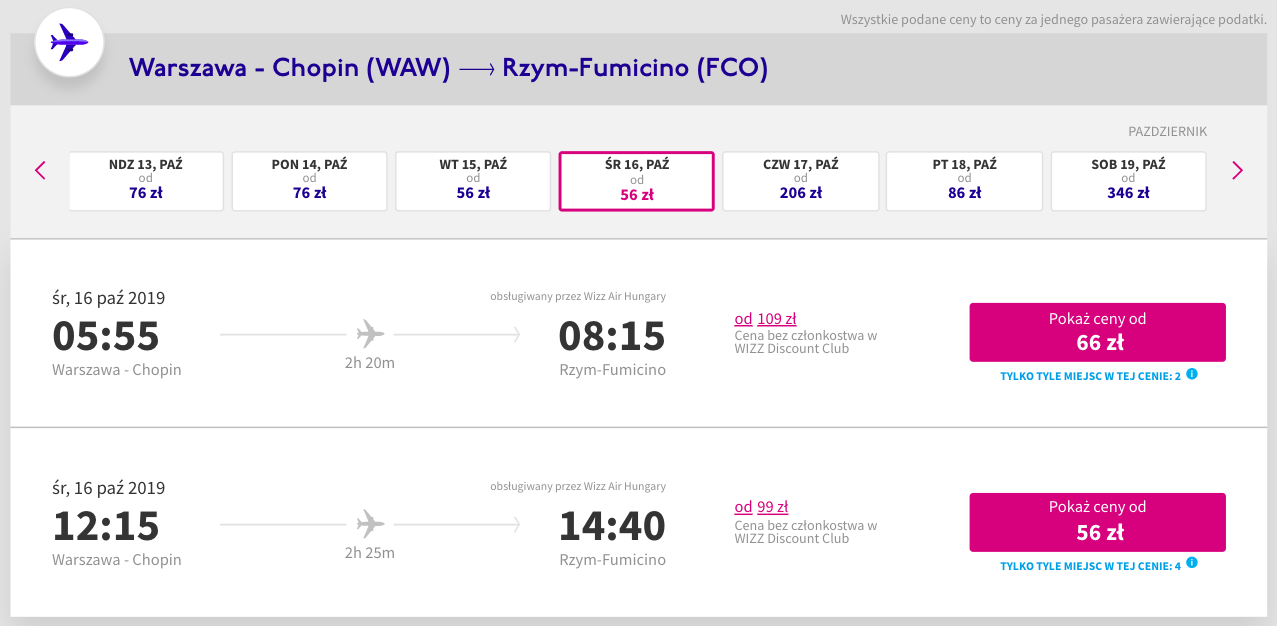Click plane icon on the 12:15 flight route
The height and width of the screenshot is (626, 1277).
(x=370, y=523)
